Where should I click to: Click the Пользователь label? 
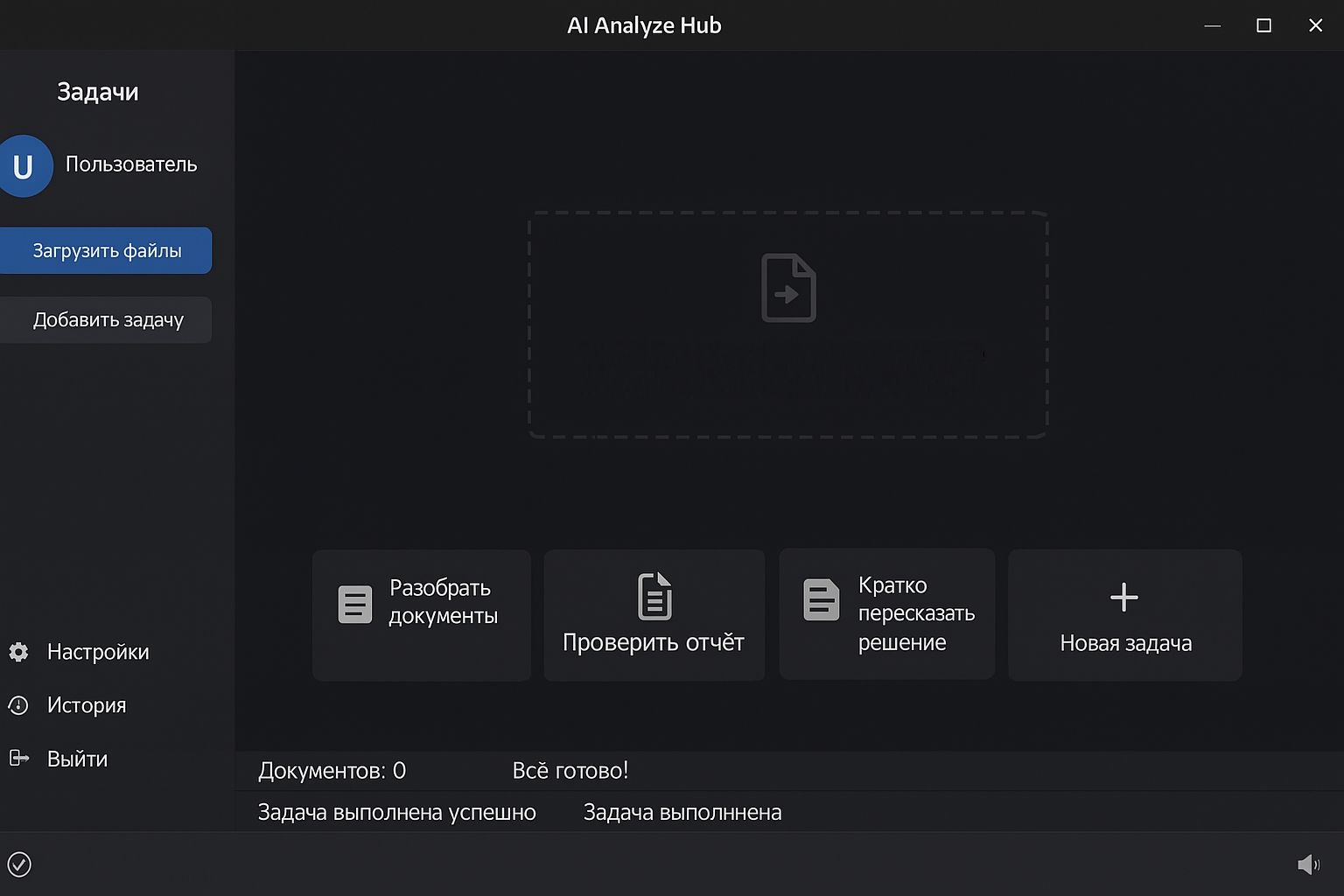[131, 164]
